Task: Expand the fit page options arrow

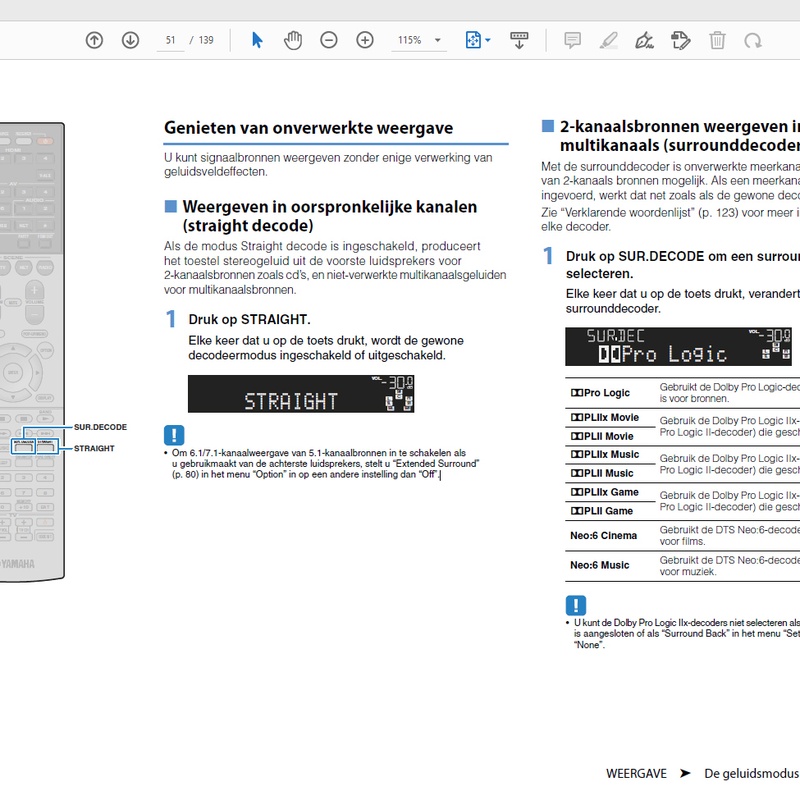Action: coord(488,40)
